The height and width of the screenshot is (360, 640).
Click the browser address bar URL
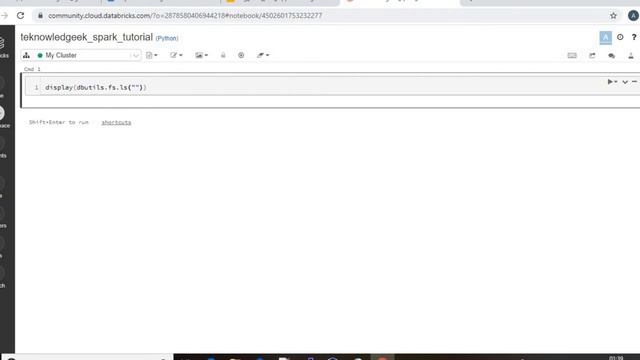click(185, 16)
